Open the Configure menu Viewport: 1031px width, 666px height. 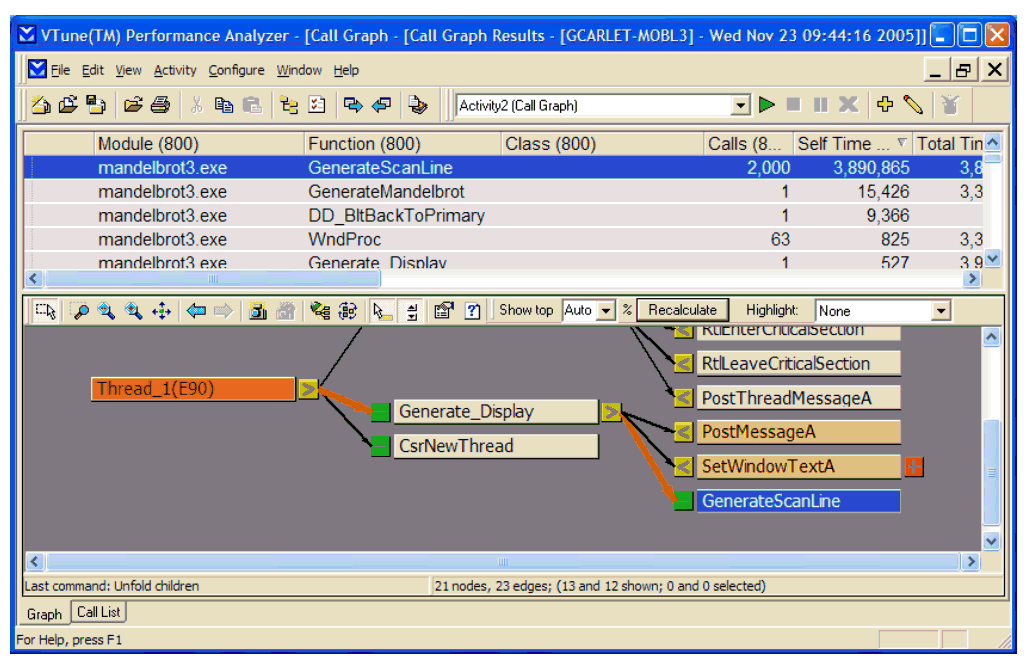coord(236,70)
